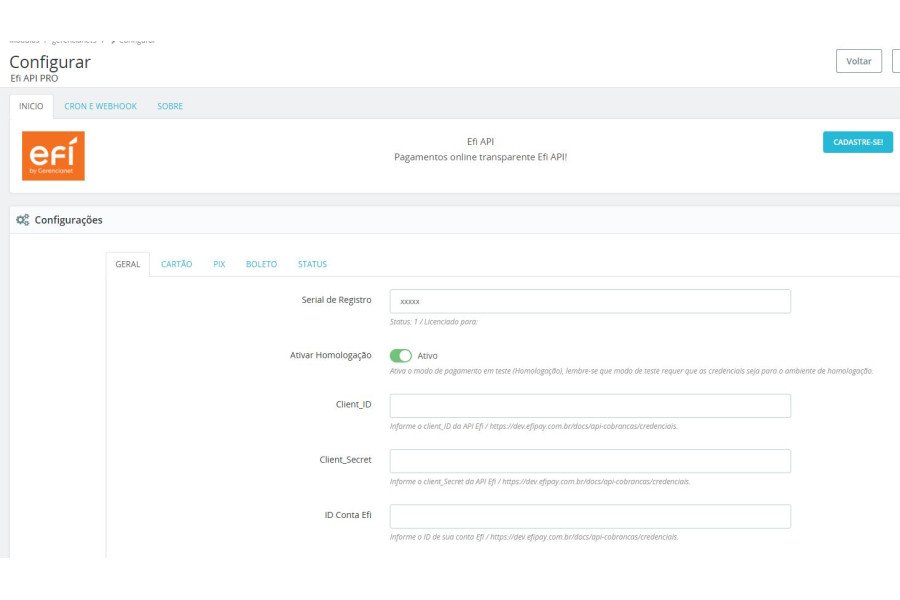Click the homologação mode description text
900x600 pixels.
(x=631, y=371)
